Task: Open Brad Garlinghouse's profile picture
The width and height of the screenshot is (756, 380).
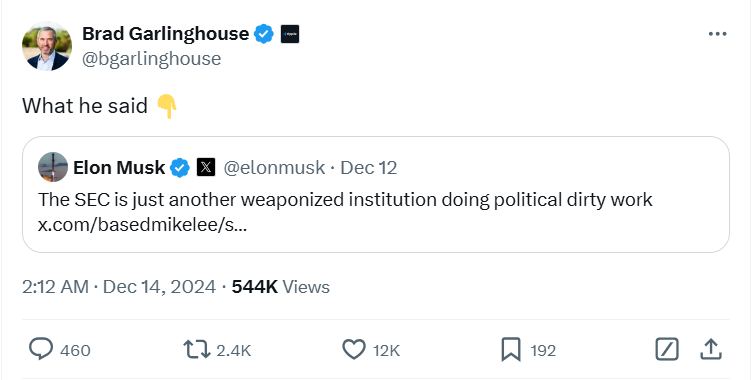Action: (47, 46)
